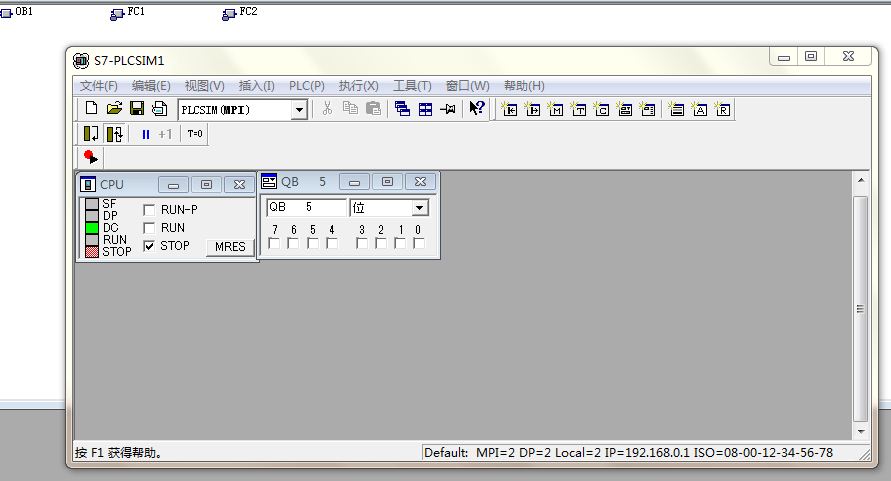
Task: Click the cascade windows toolbar icon
Action: (x=402, y=109)
